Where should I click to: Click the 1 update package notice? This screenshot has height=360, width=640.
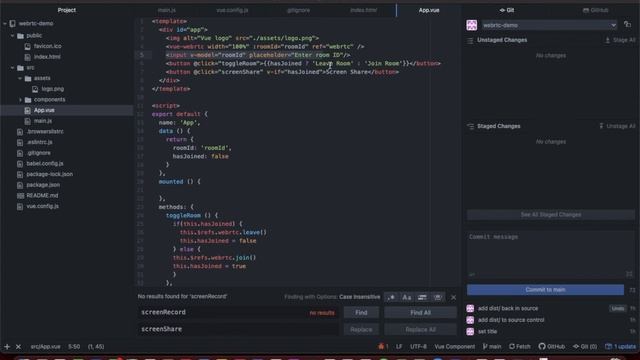point(620,347)
